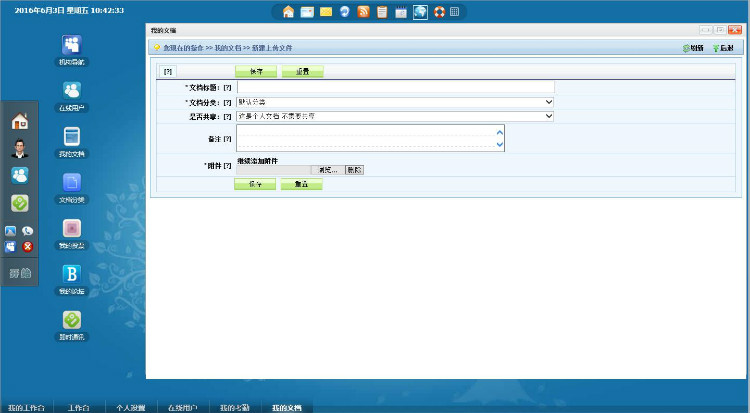
Task: Click Reset button in the form's header row
Action: pyautogui.click(x=303, y=71)
